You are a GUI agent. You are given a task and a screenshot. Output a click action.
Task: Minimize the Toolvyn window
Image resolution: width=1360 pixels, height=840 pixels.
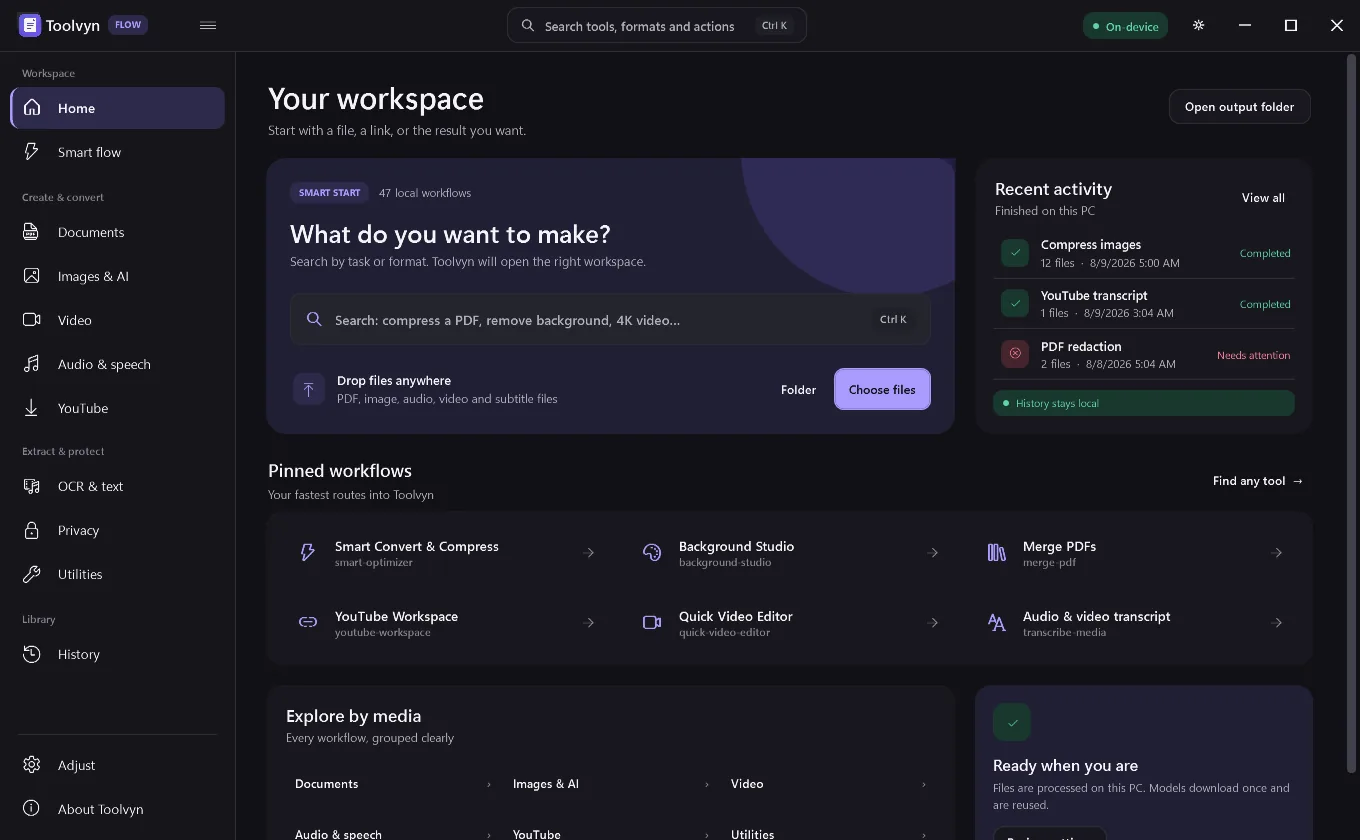[1245, 26]
